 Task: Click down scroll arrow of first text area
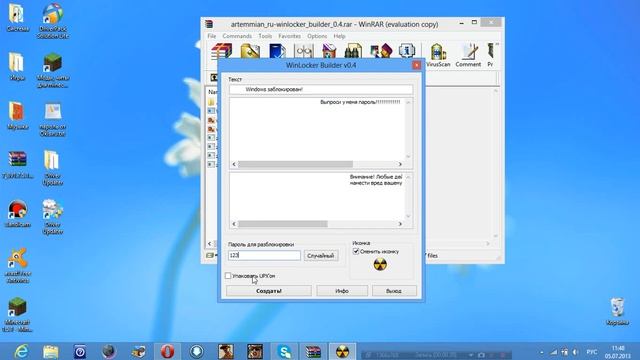click(x=408, y=156)
